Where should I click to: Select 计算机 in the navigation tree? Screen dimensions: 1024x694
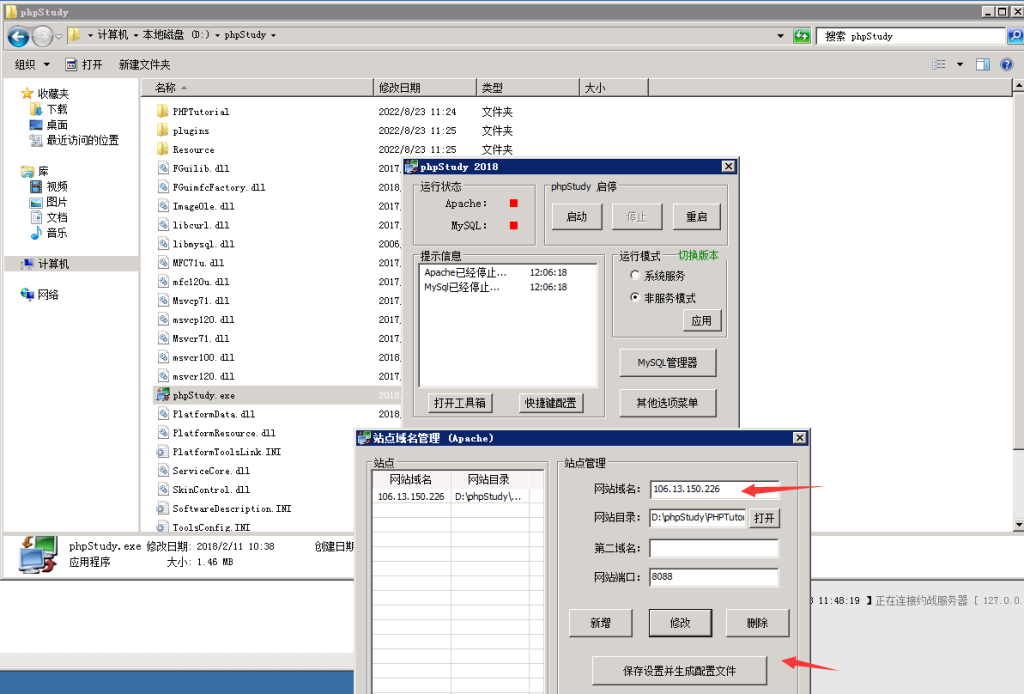pyautogui.click(x=53, y=264)
